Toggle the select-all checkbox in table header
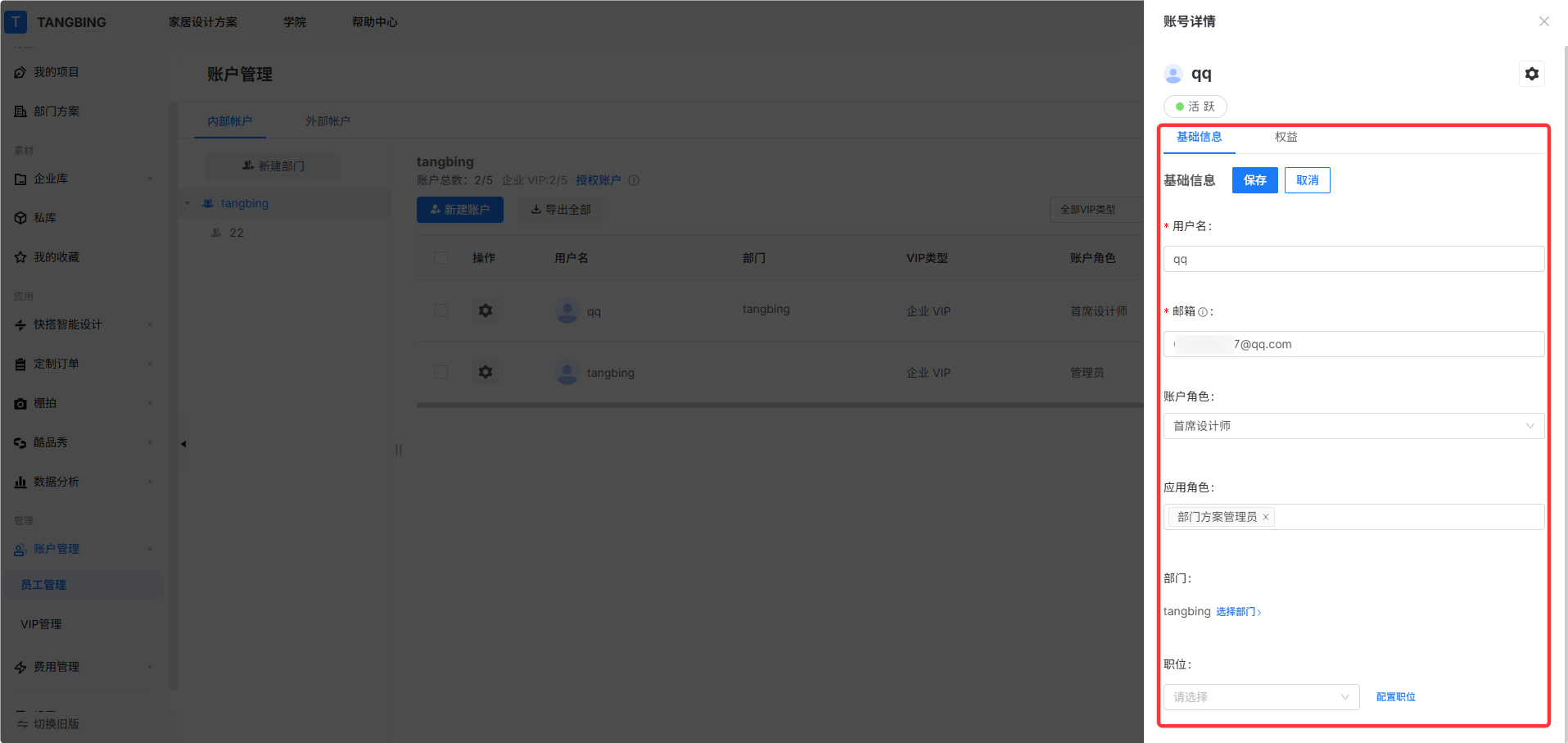This screenshot has height=743, width=1568. (441, 258)
